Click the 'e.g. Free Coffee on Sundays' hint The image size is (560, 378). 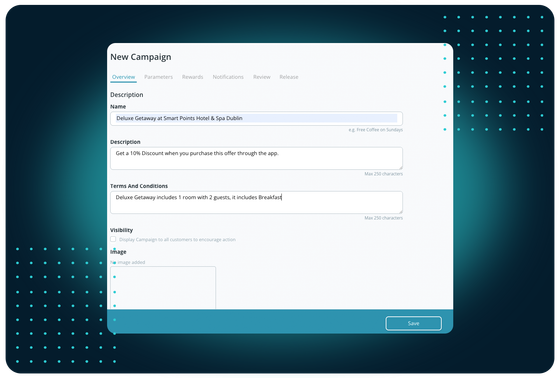(376, 130)
